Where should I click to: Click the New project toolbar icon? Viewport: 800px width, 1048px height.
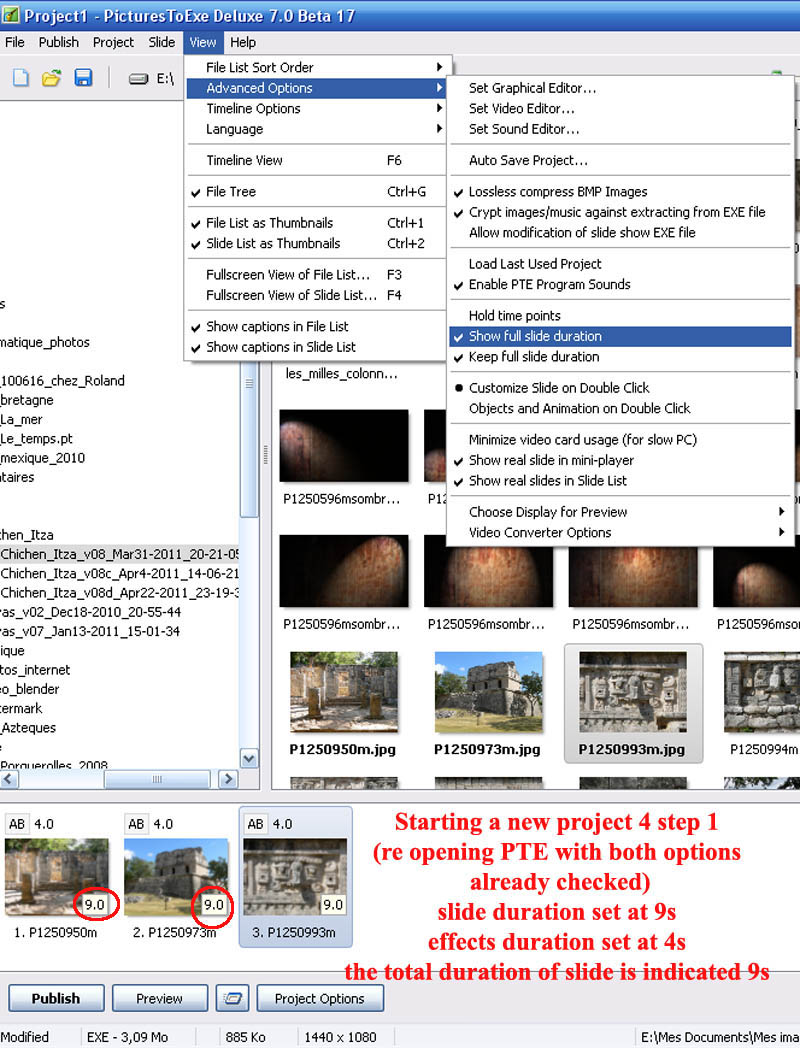(21, 78)
